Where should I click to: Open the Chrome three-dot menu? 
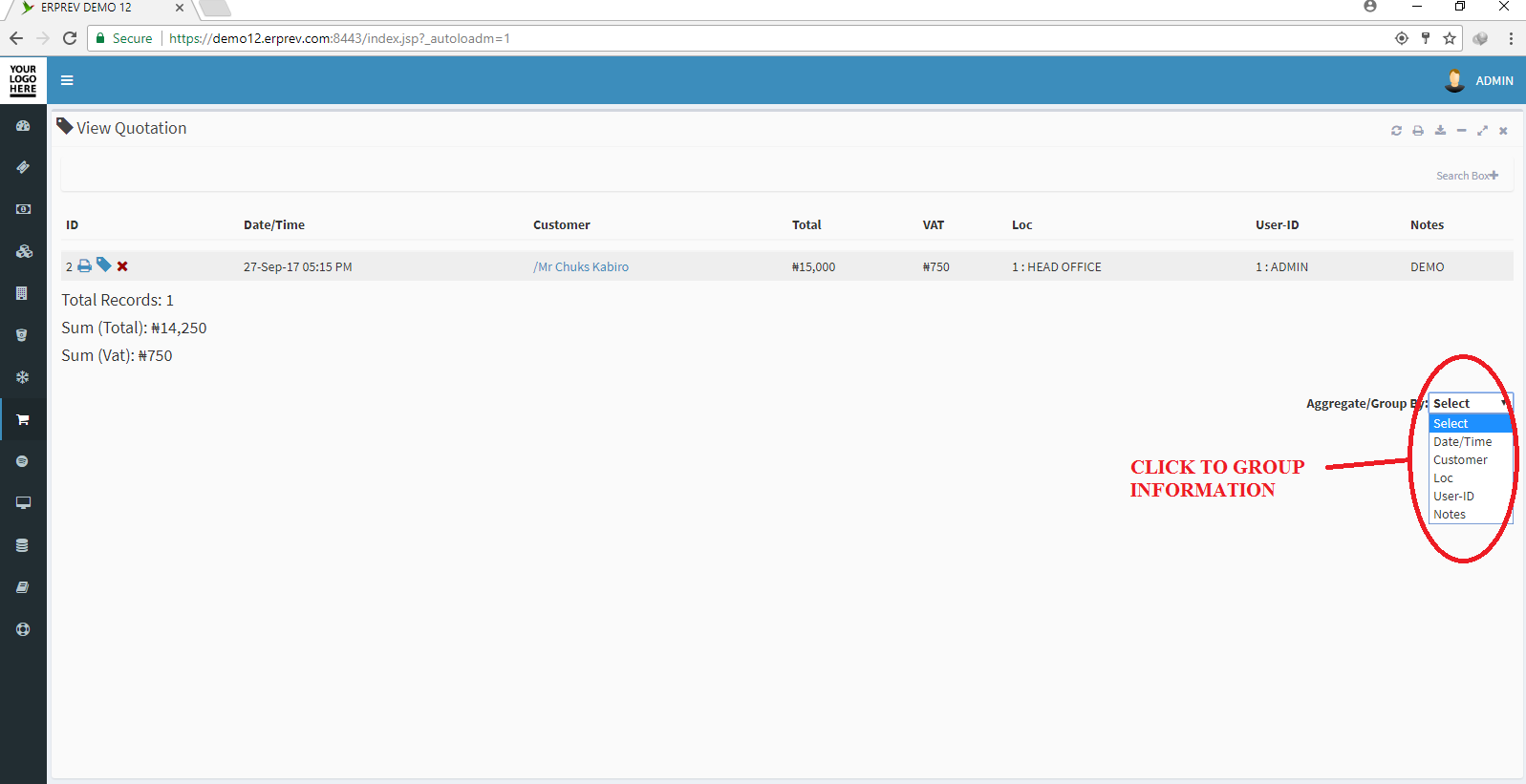1511,38
